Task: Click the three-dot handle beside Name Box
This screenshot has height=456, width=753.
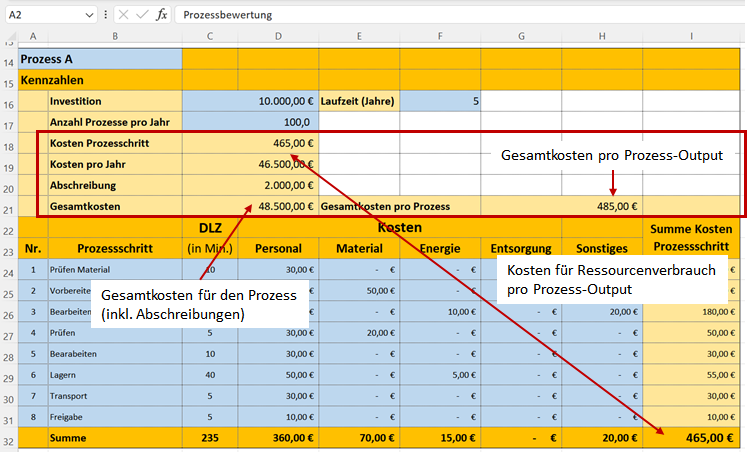Action: coord(106,16)
